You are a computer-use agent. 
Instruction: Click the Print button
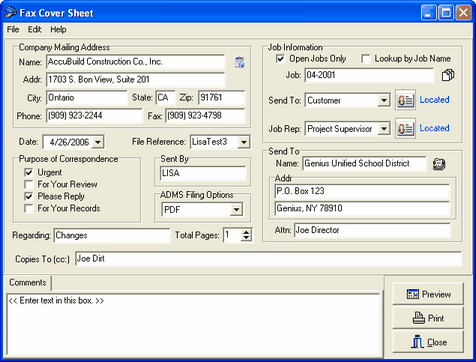click(x=428, y=318)
